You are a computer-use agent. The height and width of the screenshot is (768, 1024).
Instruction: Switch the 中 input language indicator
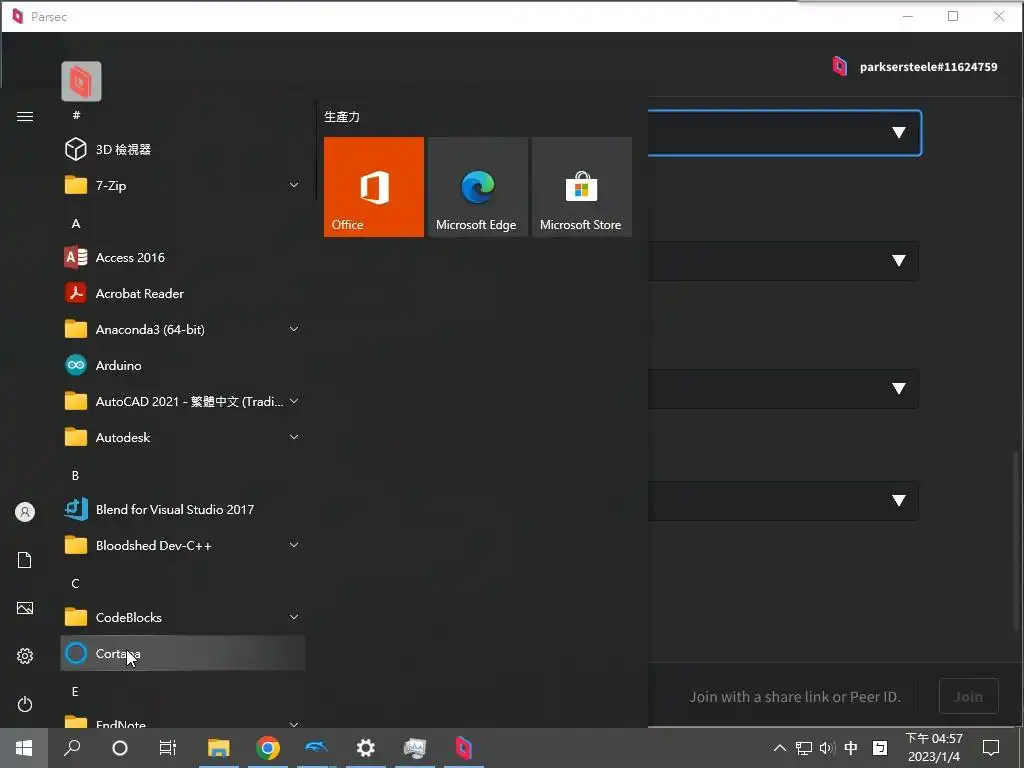[x=851, y=748]
